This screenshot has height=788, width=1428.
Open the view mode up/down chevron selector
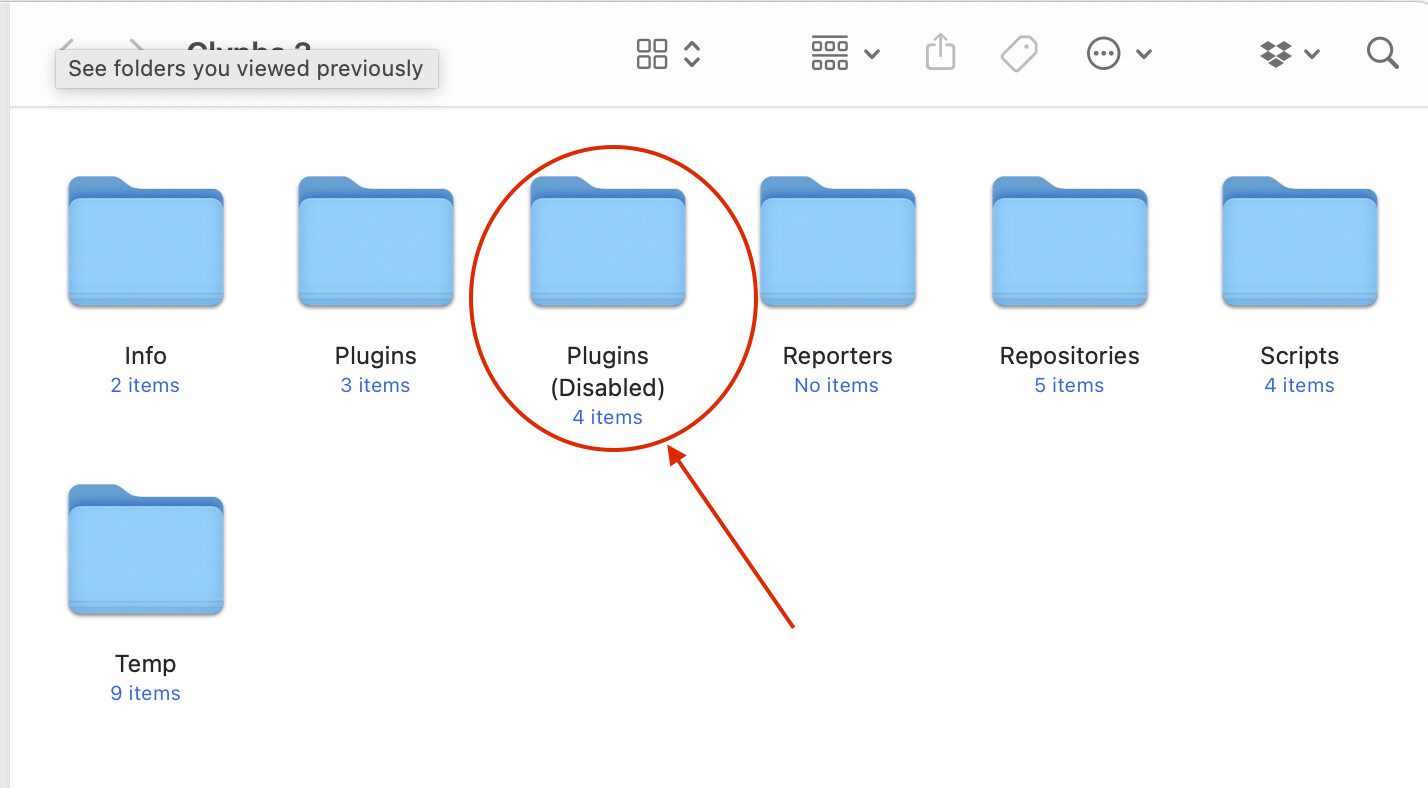pyautogui.click(x=692, y=54)
